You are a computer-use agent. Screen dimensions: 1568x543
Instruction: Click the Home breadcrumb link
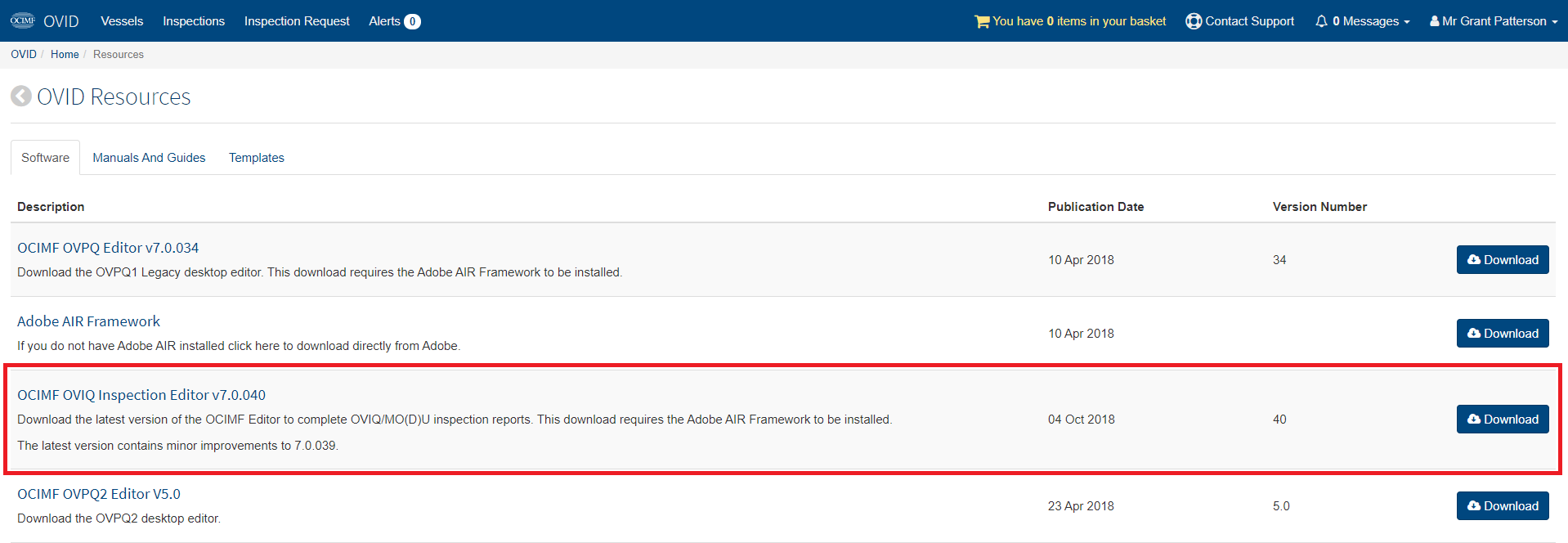[x=65, y=54]
